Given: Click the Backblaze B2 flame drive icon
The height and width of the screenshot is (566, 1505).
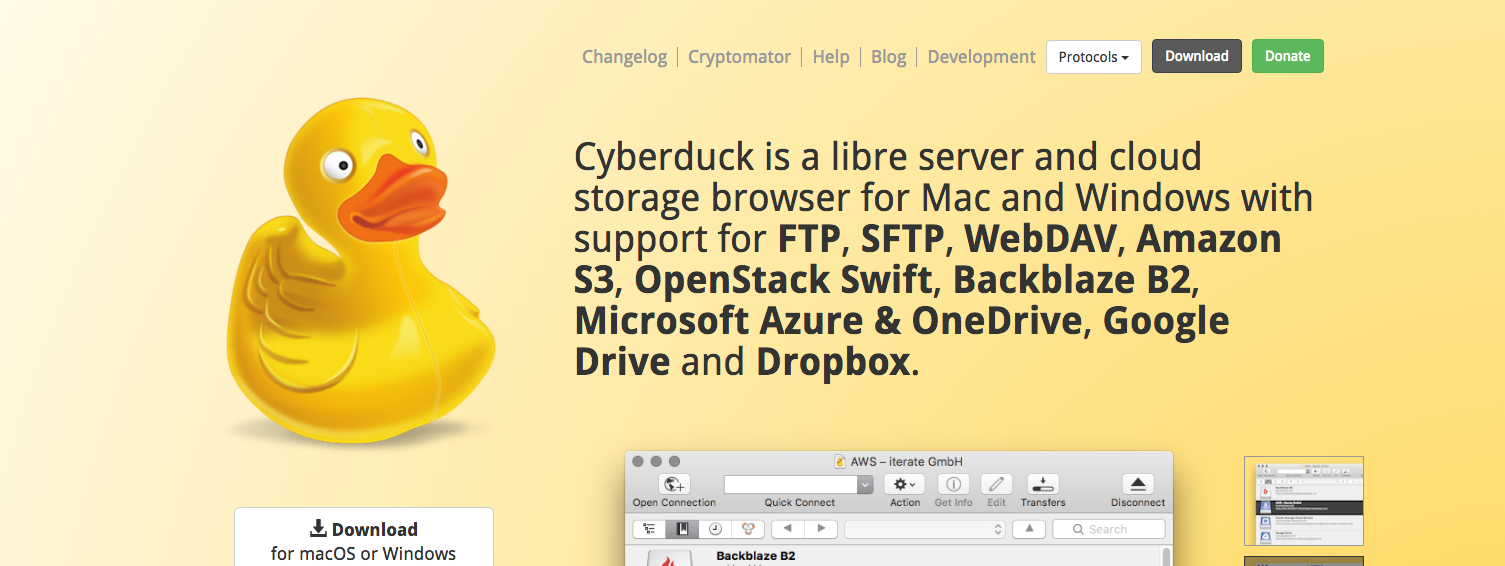Looking at the screenshot, I should (x=670, y=558).
